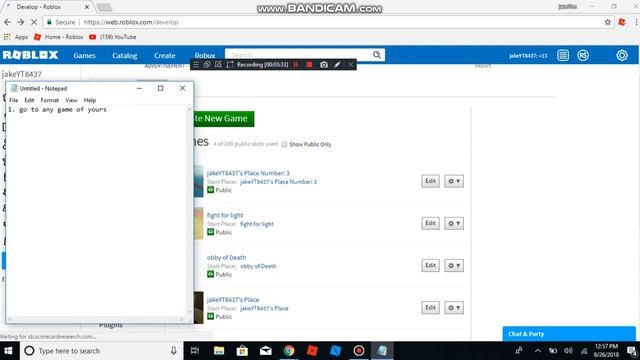Open the Windows Start menu
Screen dimensions: 640x360
click(9, 351)
